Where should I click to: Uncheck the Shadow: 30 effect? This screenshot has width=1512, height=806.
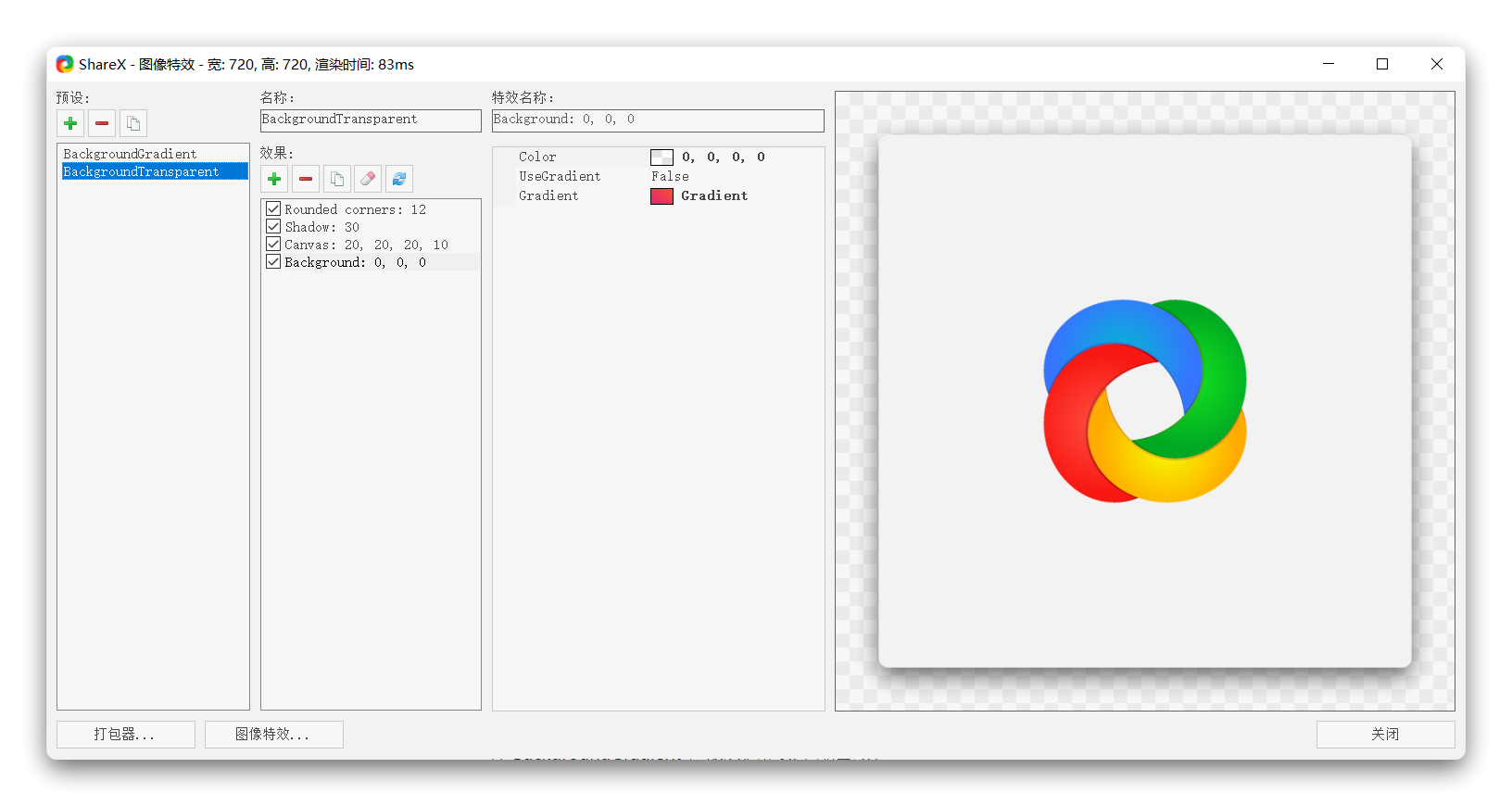click(273, 227)
